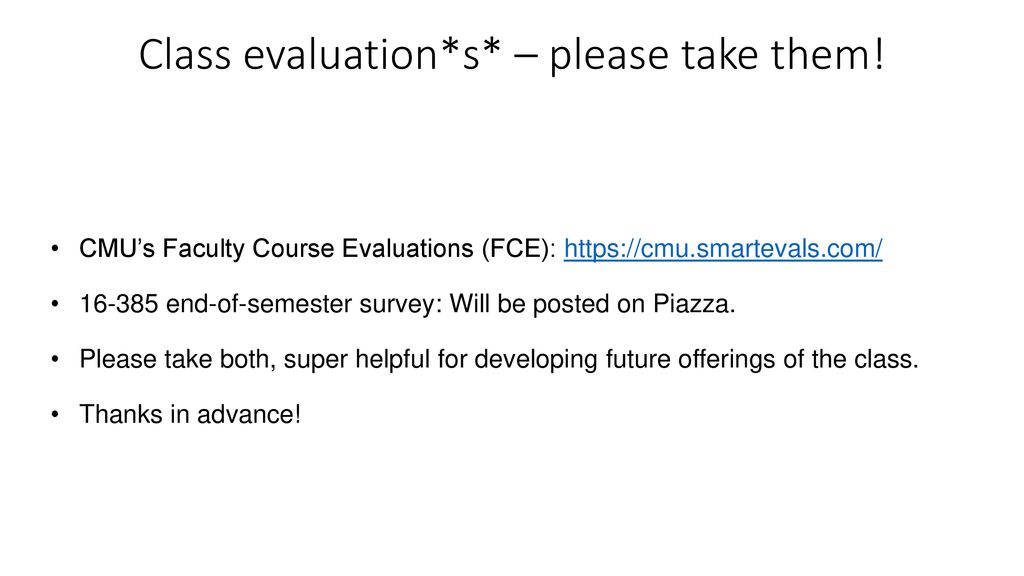Viewport: 1024px width, 576px height.
Task: Click the word 'Class' in the title
Action: pos(185,54)
